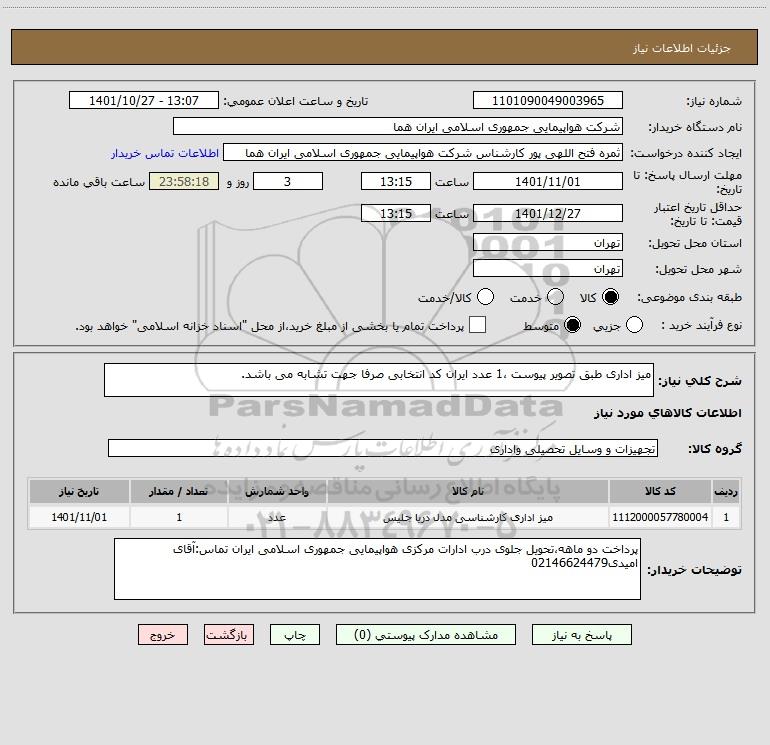Click the شماره نیاز field 1101090049003965
770x745 pixels.
[548, 100]
